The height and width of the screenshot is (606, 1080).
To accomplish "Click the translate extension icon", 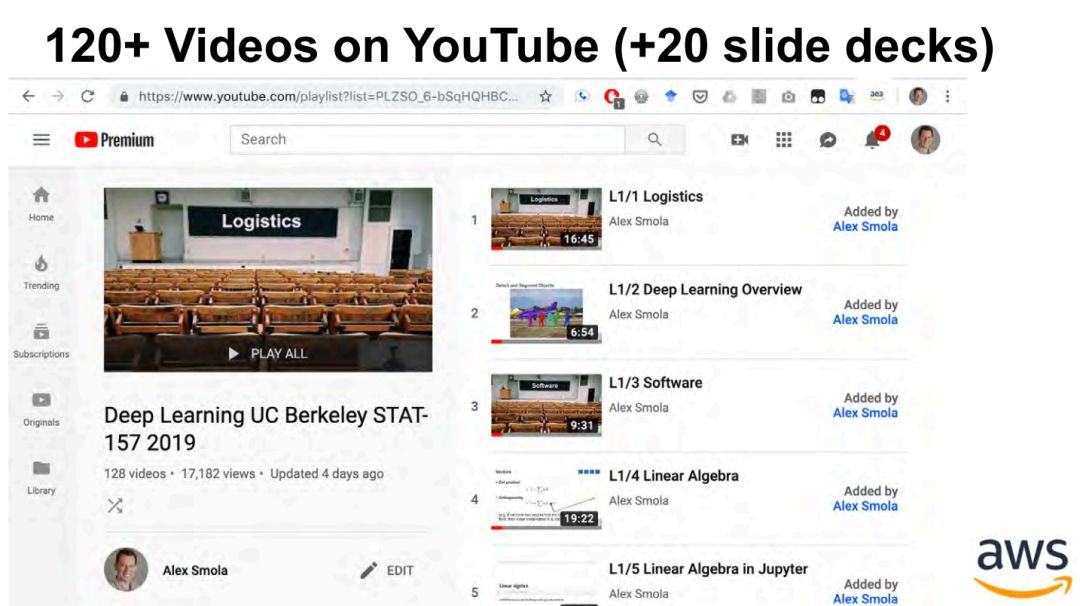I will coord(847,97).
